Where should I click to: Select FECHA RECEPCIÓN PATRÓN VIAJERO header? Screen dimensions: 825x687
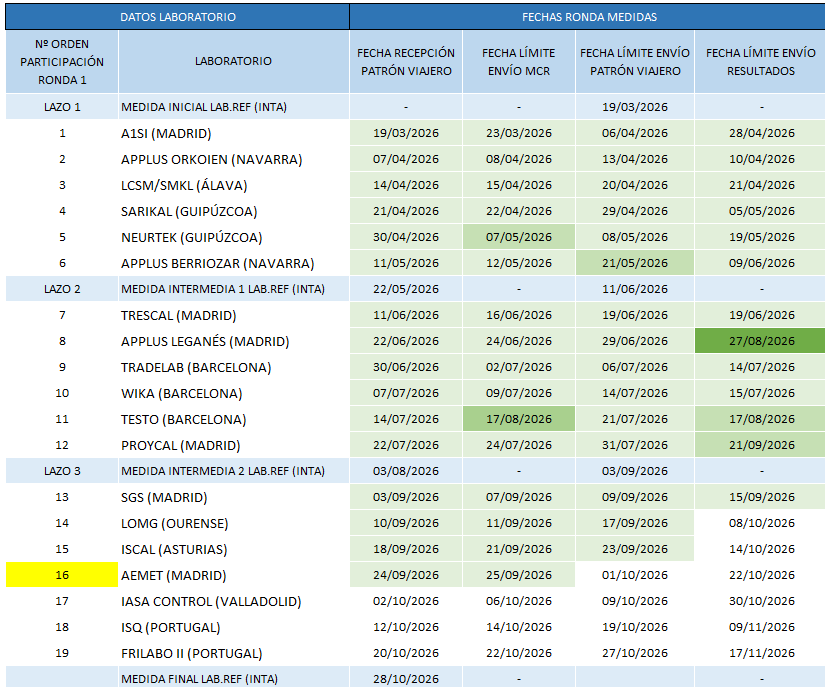[x=406, y=62]
